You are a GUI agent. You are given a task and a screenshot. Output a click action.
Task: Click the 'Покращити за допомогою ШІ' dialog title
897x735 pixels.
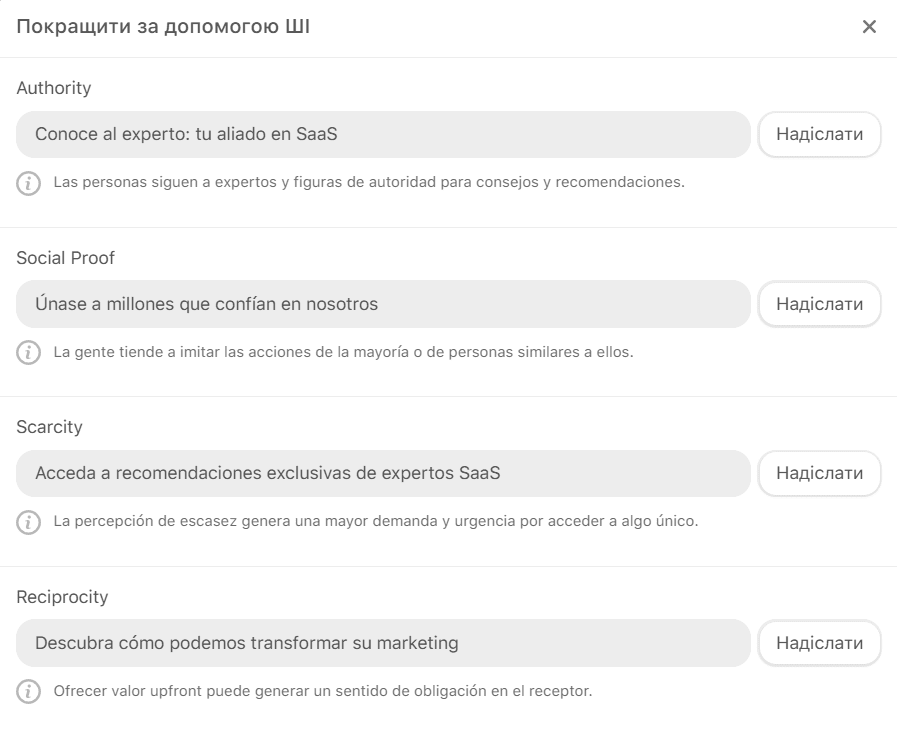click(163, 27)
